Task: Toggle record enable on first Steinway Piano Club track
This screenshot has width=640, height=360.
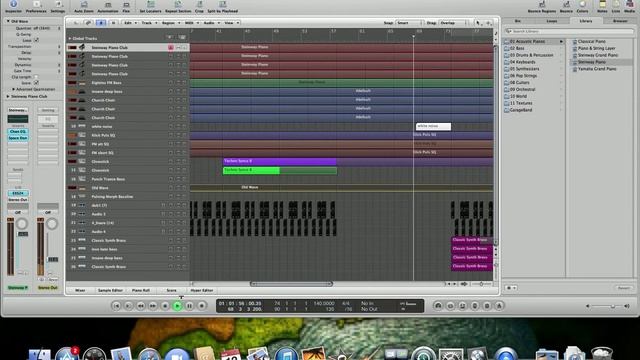Action: point(171,47)
